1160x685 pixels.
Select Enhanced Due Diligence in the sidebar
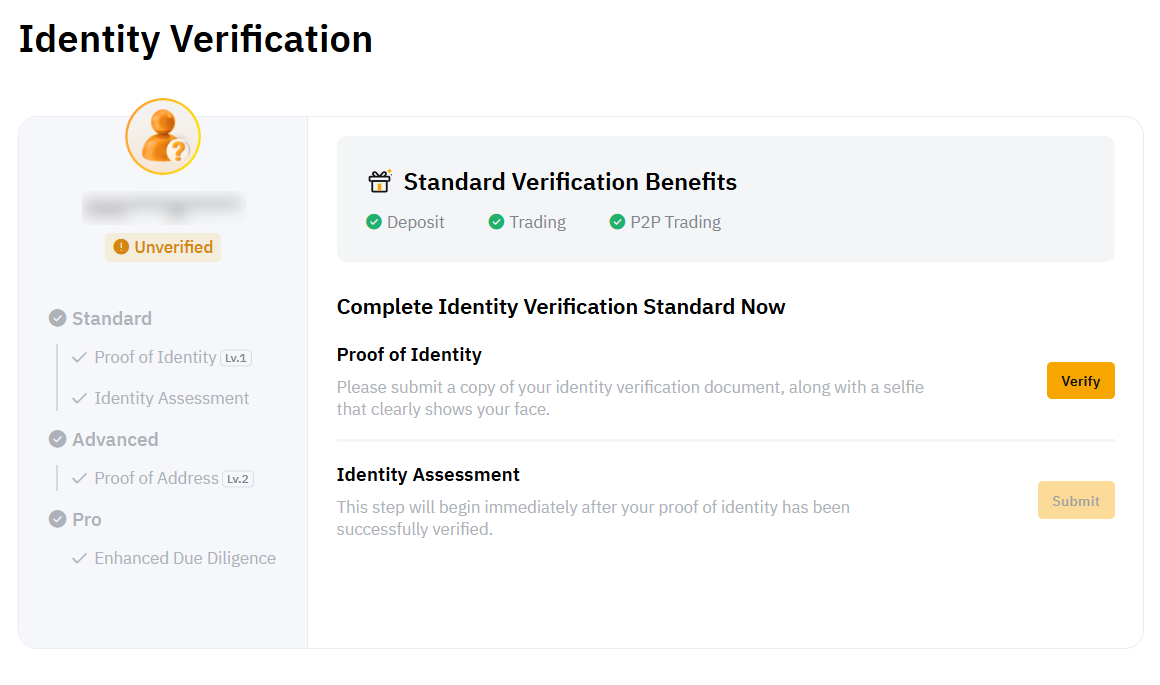[x=185, y=558]
